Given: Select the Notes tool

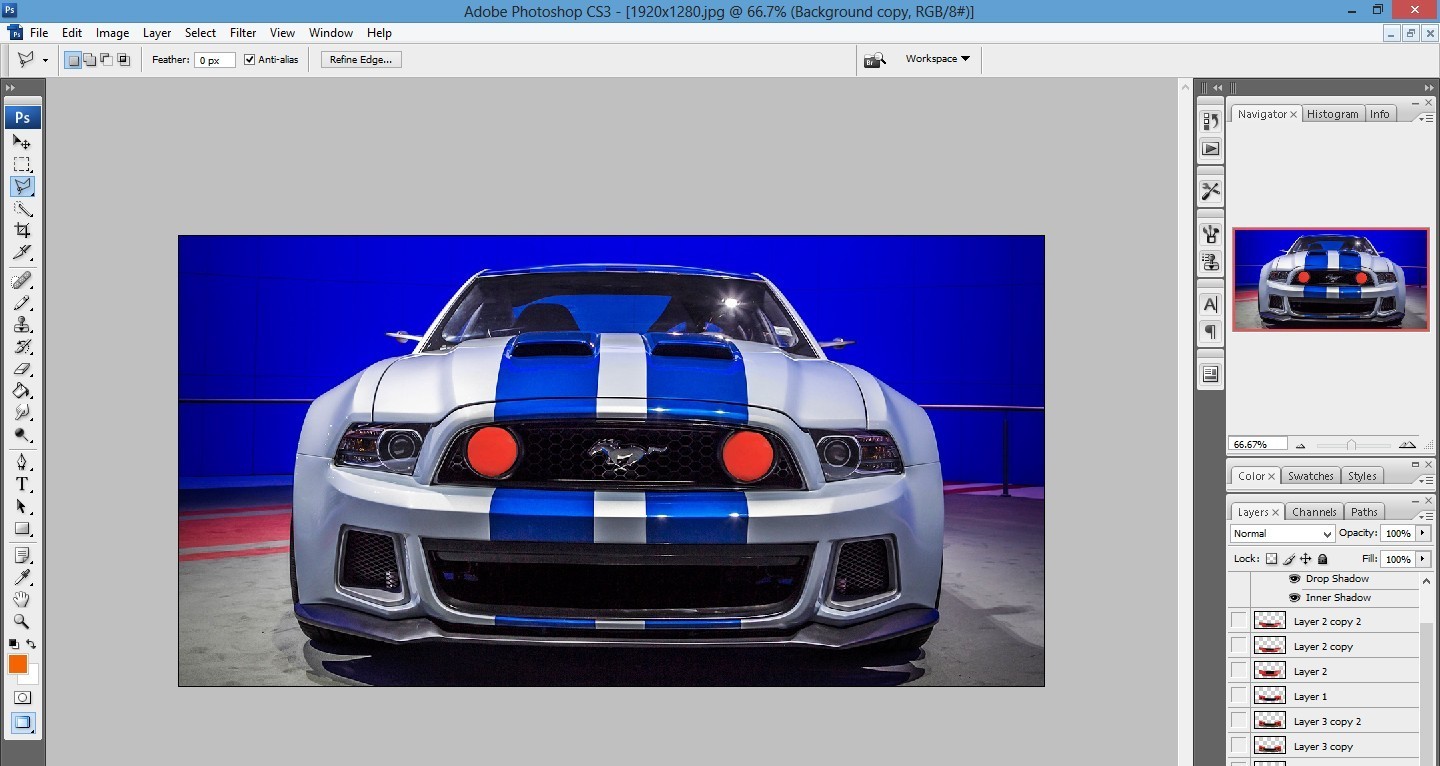Looking at the screenshot, I should pyautogui.click(x=22, y=555).
